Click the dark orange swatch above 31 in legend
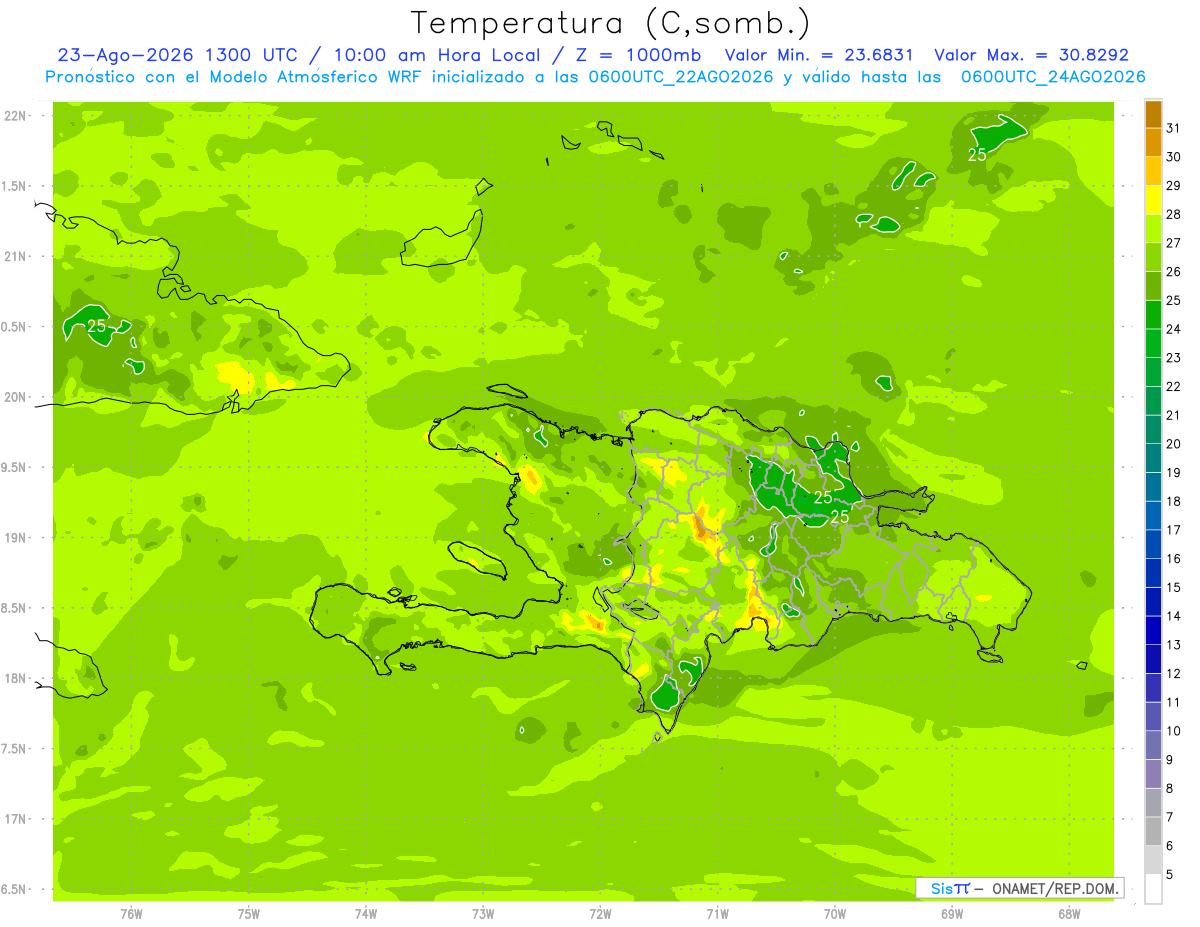 1153,114
